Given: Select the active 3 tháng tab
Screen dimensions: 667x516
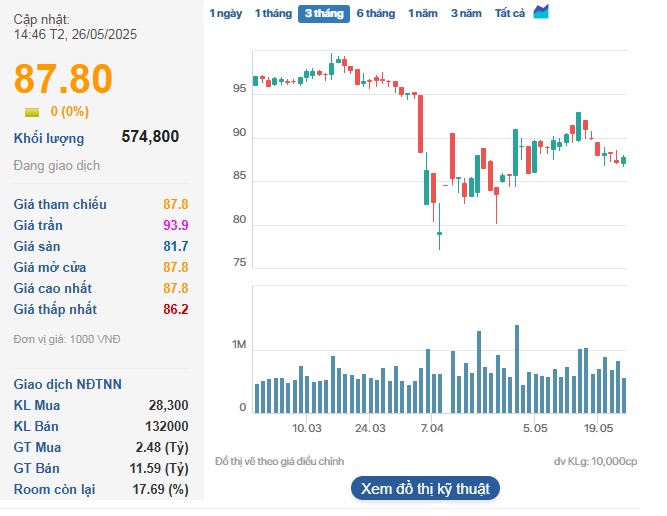Looking at the screenshot, I should coord(323,13).
